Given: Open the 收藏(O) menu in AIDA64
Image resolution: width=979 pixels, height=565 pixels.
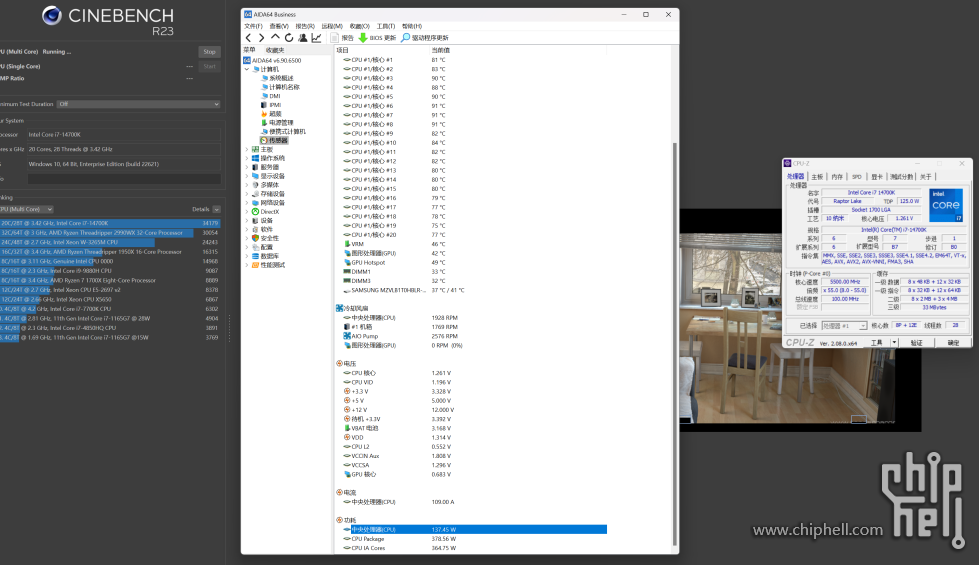Looking at the screenshot, I should coord(359,26).
